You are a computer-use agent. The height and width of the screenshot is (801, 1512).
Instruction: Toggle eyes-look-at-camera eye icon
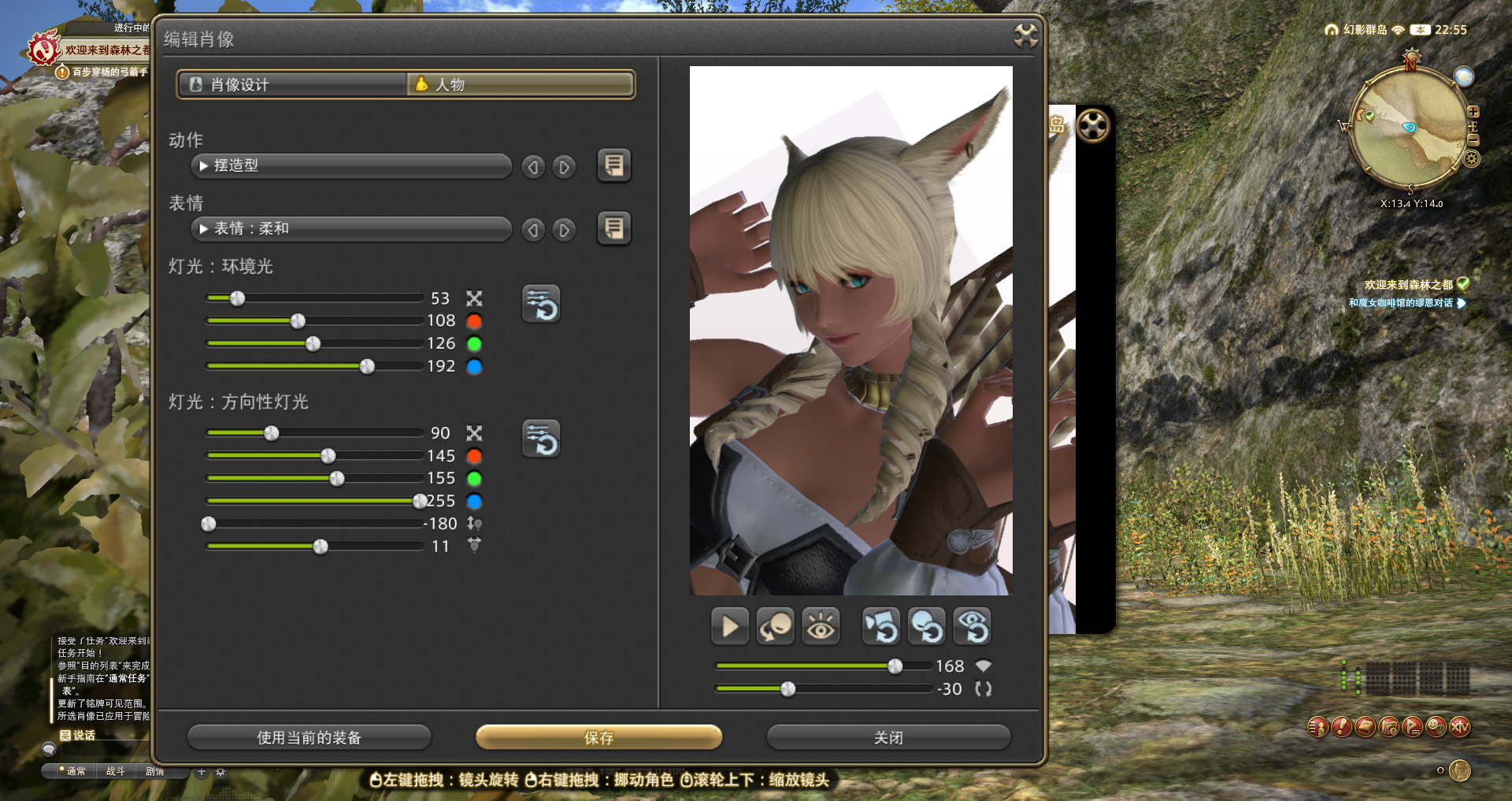821,627
